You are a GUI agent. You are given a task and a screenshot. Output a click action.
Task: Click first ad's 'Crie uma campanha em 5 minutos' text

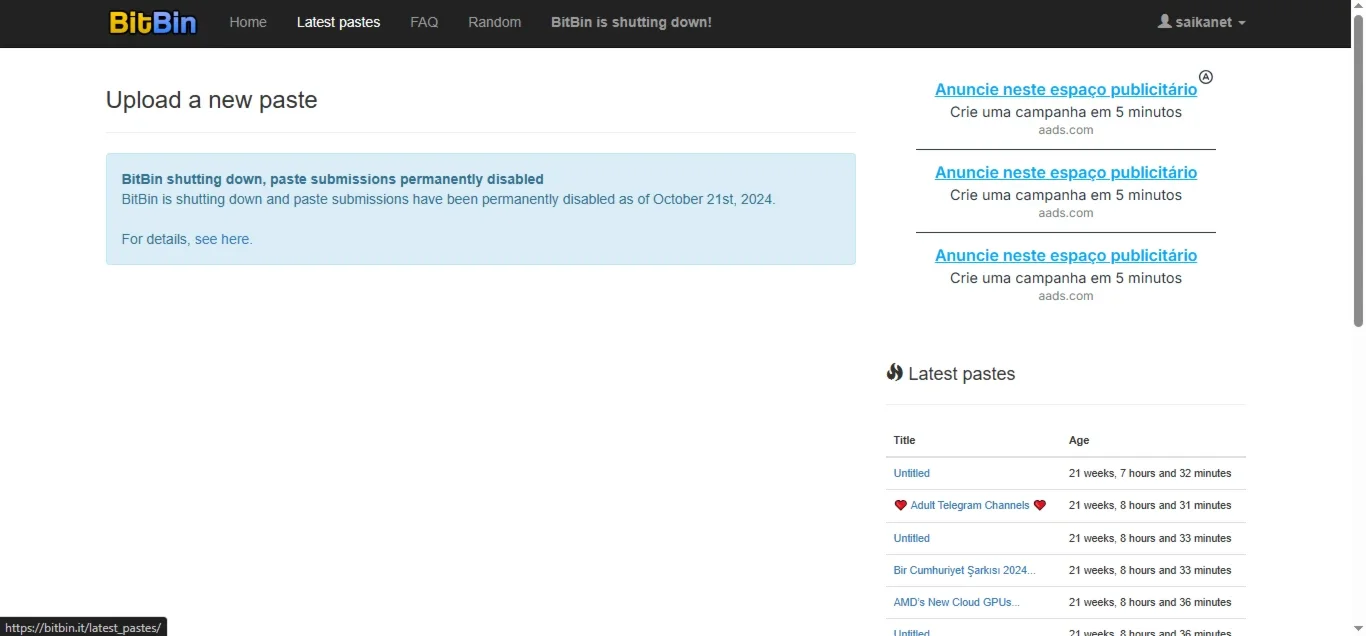pos(1066,112)
